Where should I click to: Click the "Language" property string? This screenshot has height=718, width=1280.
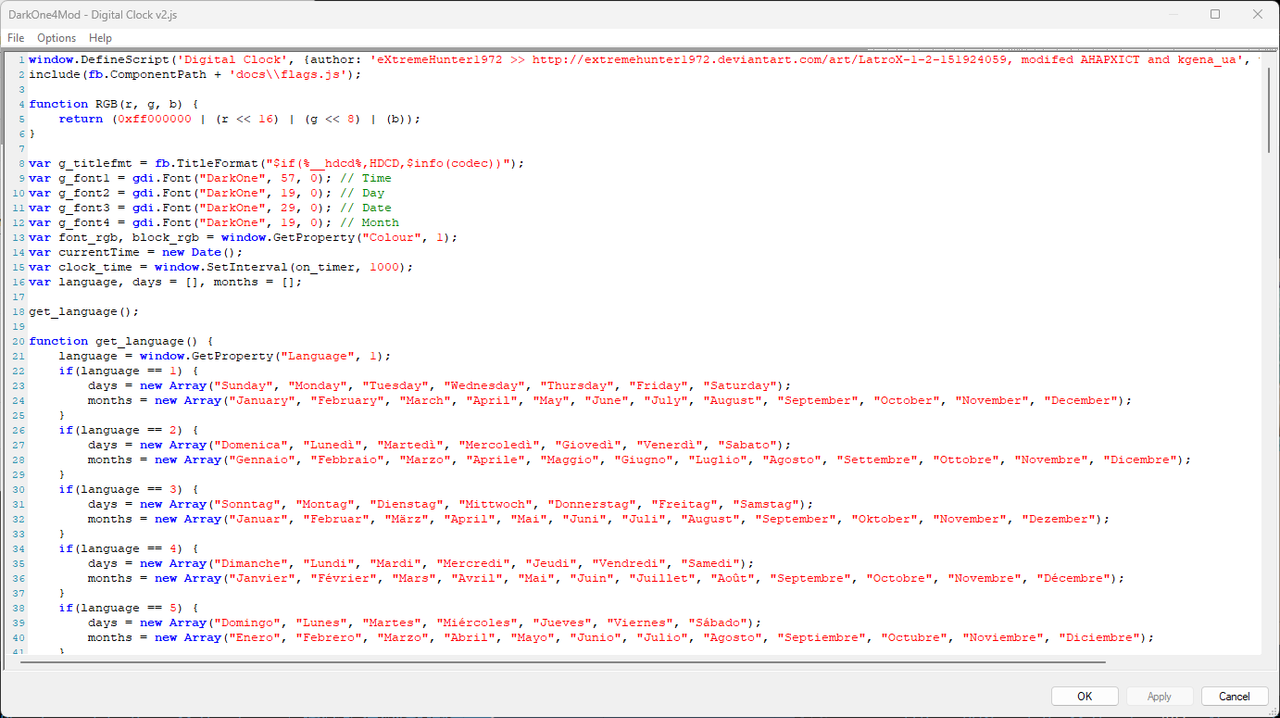(x=317, y=356)
